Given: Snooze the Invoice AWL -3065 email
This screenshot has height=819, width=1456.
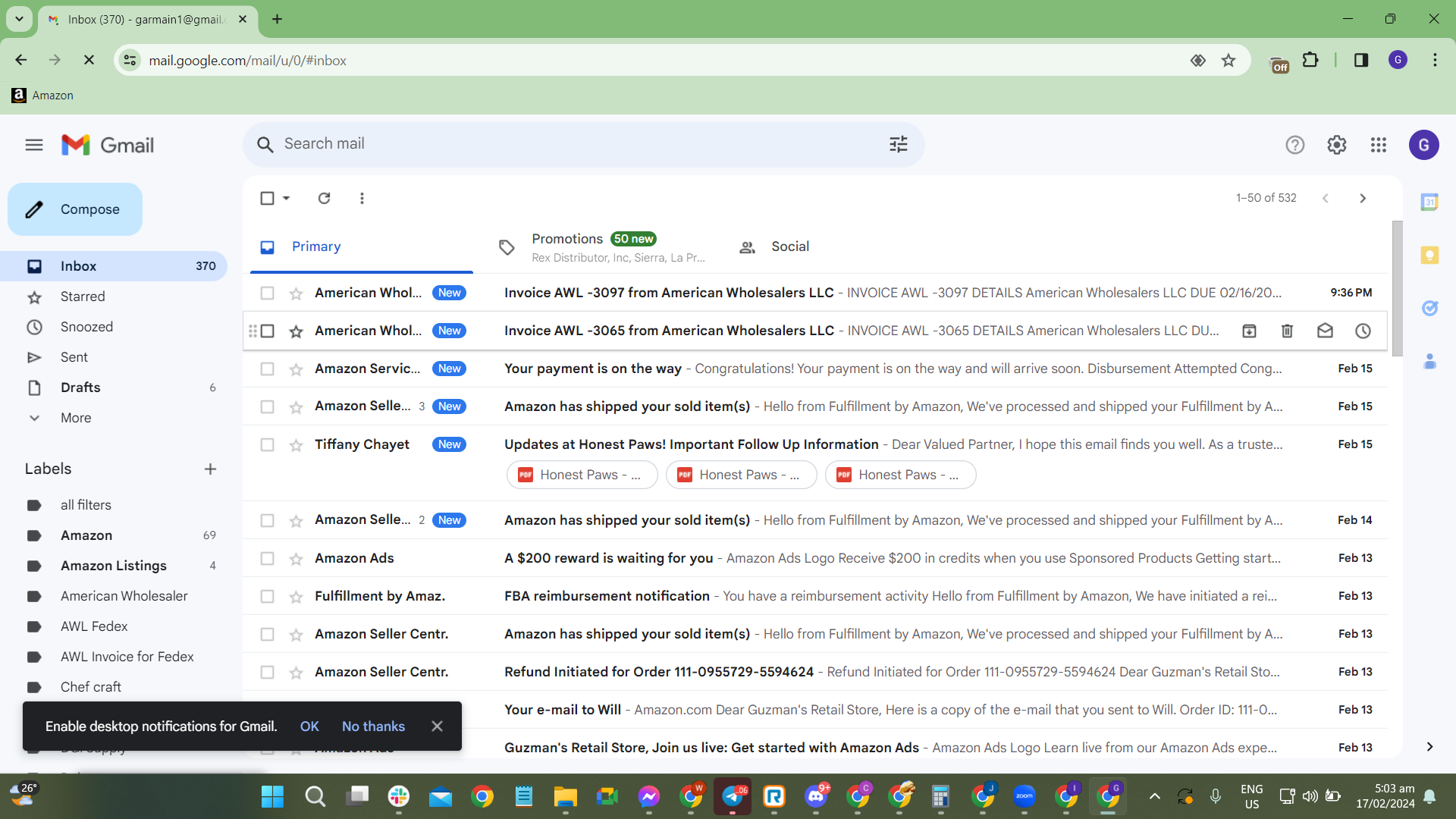Looking at the screenshot, I should pos(1363,331).
